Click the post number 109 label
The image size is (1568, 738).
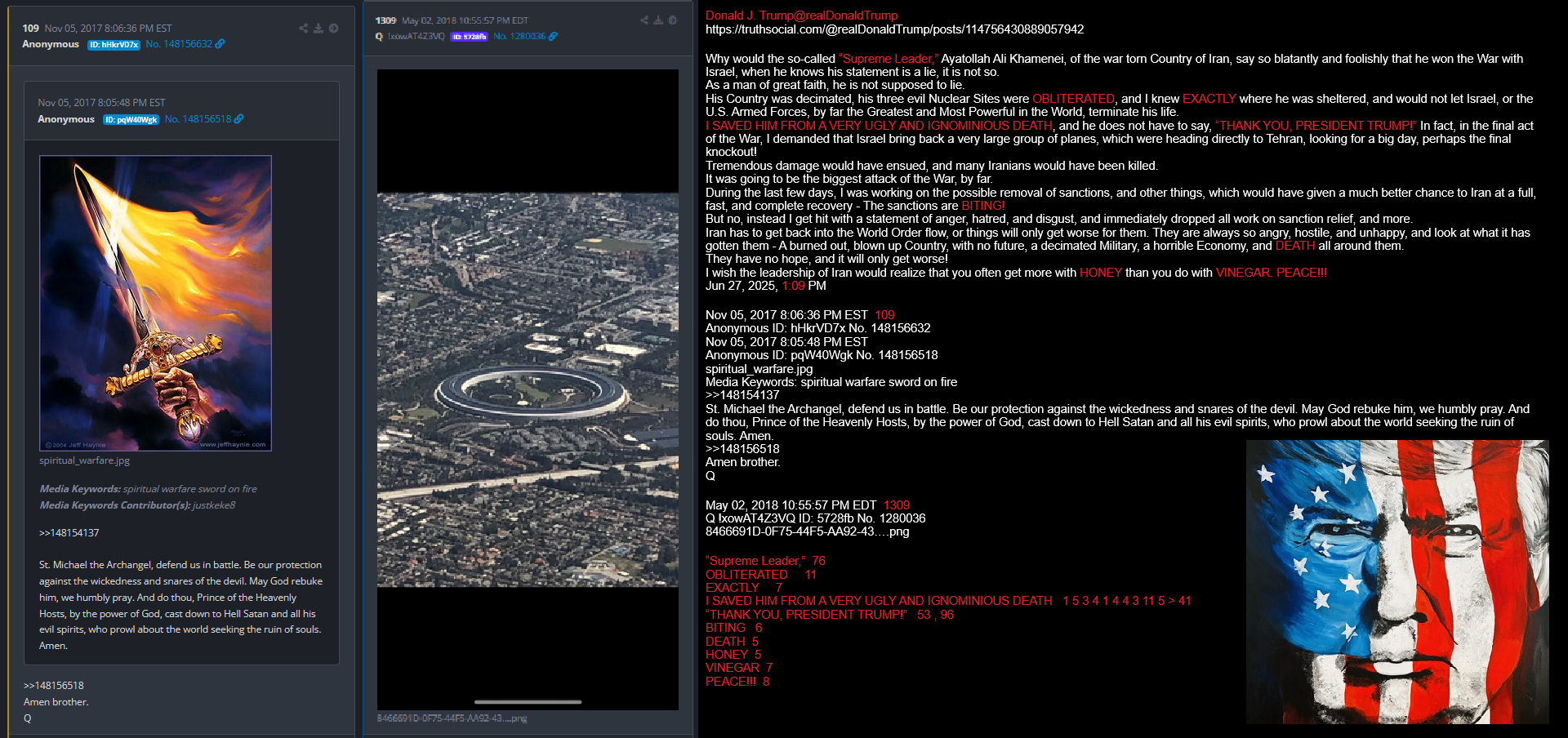point(30,29)
